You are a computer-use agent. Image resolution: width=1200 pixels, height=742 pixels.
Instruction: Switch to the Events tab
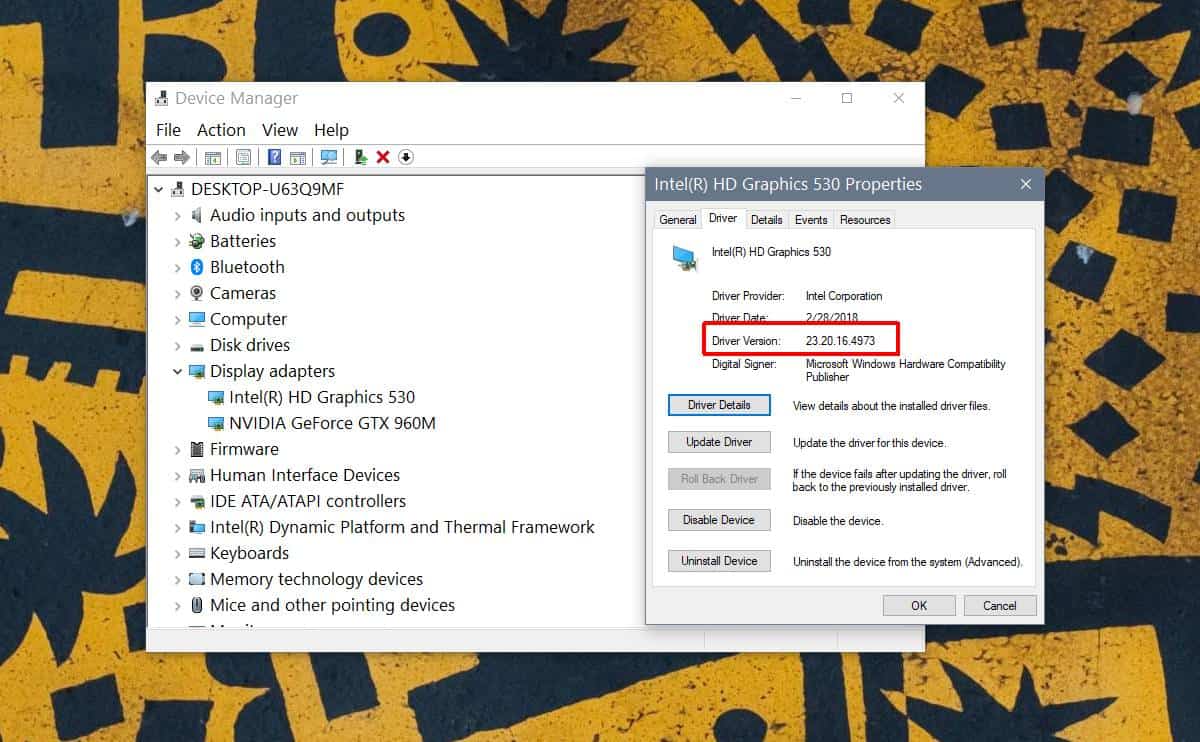tap(811, 220)
